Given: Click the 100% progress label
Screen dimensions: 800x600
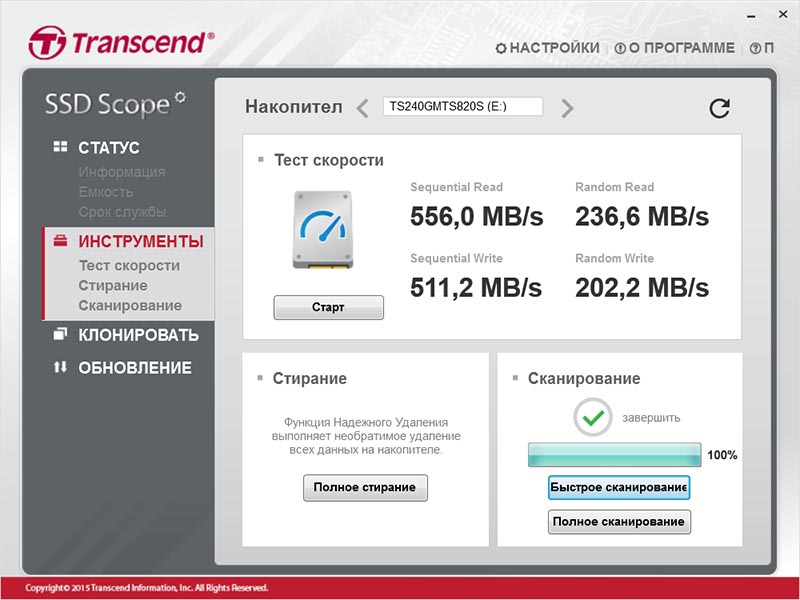Looking at the screenshot, I should (x=722, y=455).
